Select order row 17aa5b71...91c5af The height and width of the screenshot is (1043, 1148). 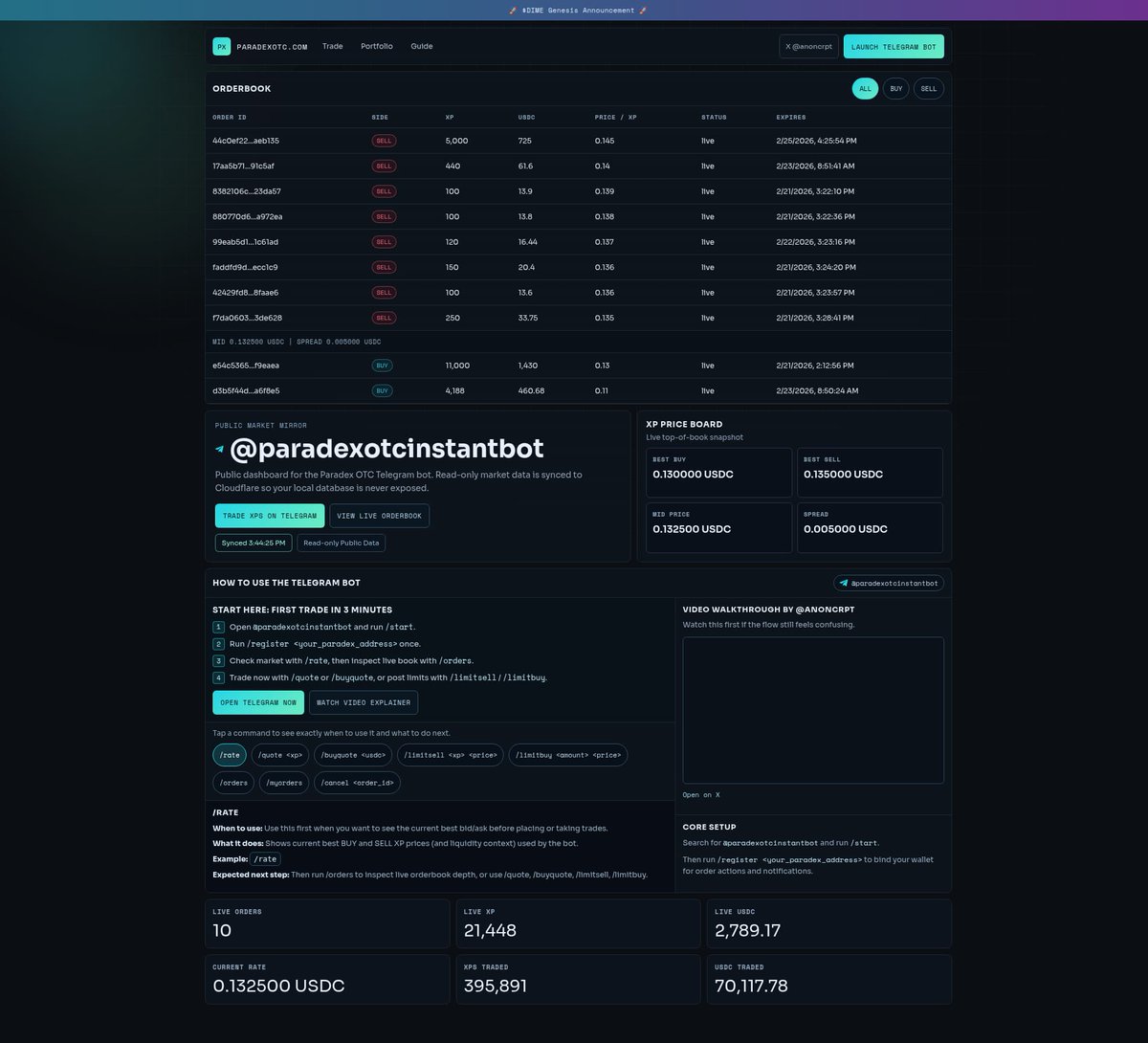578,166
